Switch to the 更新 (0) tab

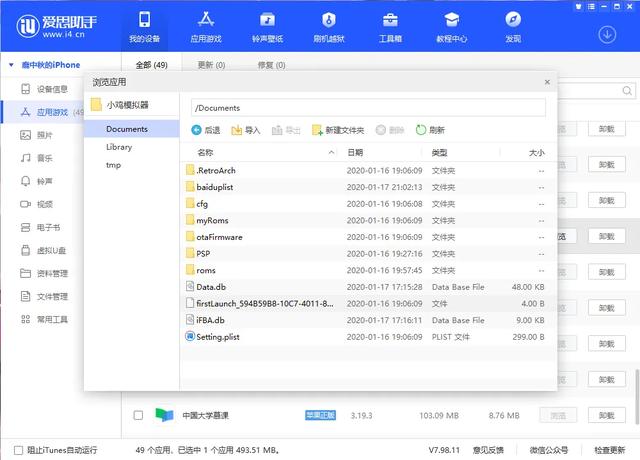[x=211, y=65]
